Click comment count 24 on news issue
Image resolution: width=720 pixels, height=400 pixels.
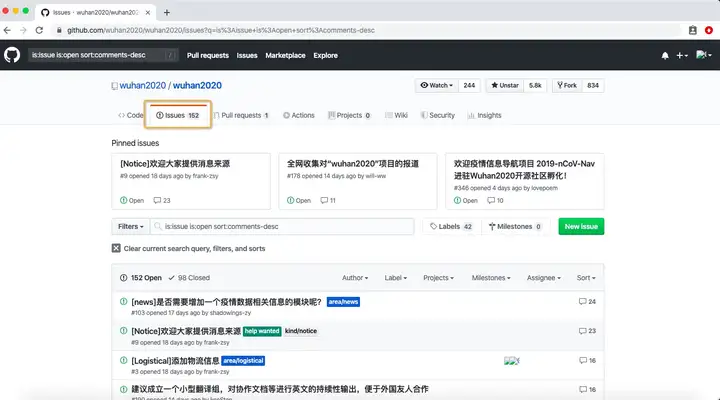point(587,302)
